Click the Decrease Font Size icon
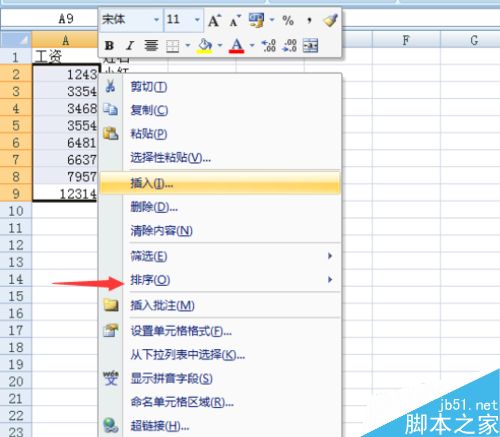The image size is (500, 437). pos(235,21)
